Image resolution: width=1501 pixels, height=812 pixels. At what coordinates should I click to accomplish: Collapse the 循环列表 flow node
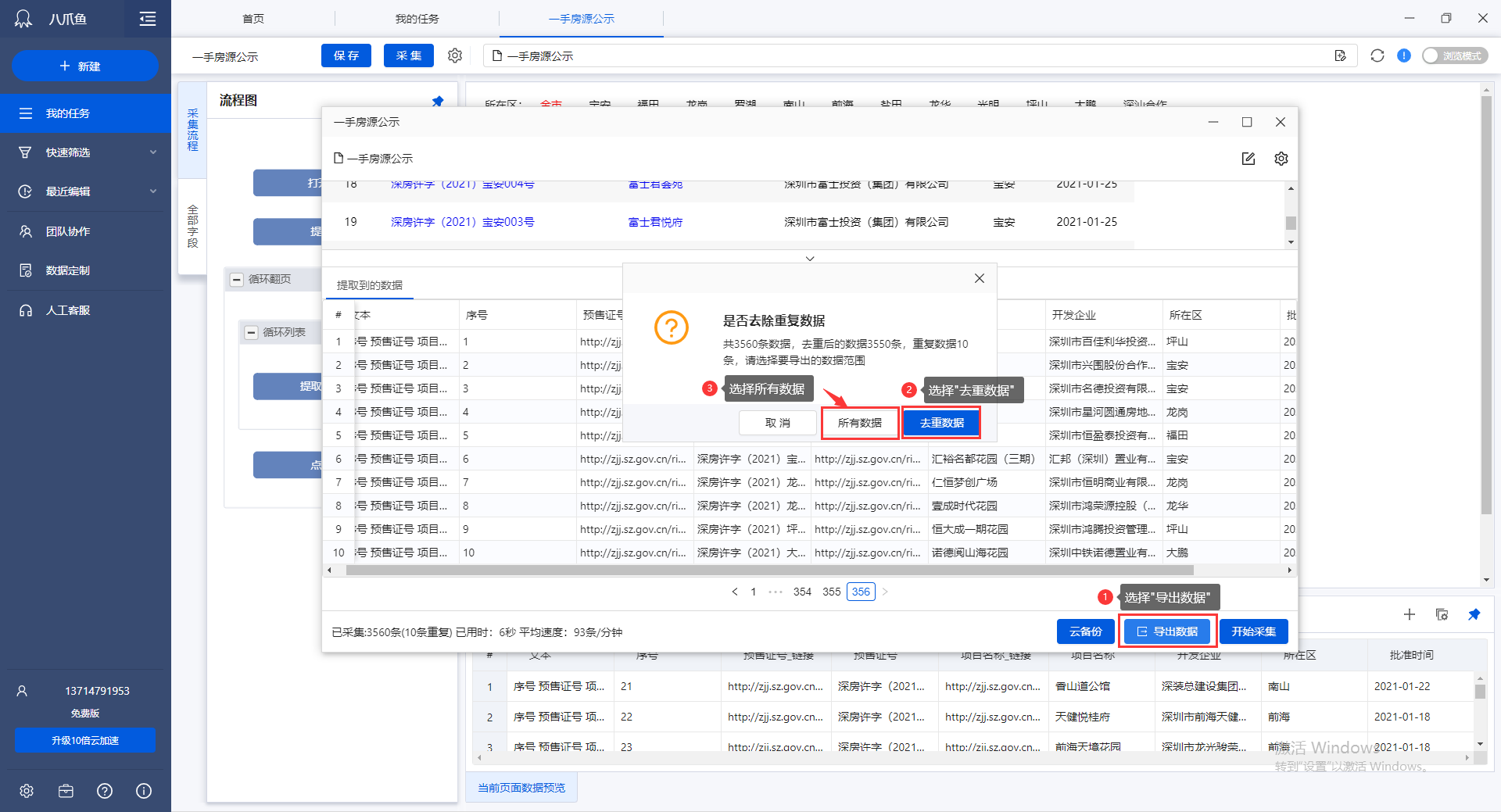[252, 332]
